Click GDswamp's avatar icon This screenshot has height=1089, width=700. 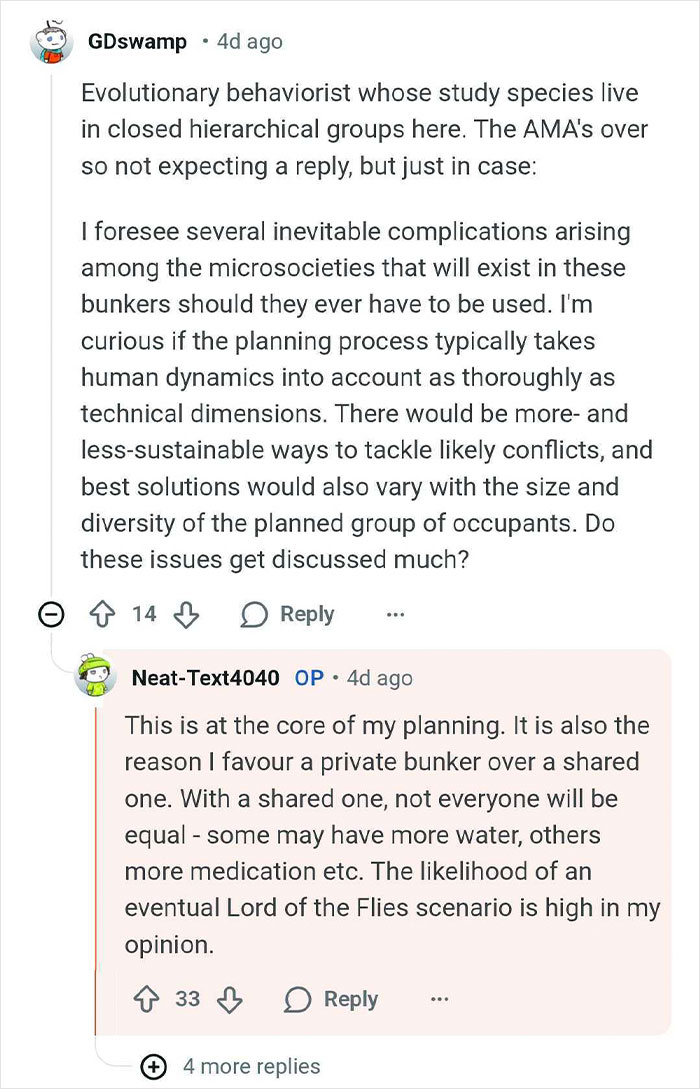[x=50, y=44]
